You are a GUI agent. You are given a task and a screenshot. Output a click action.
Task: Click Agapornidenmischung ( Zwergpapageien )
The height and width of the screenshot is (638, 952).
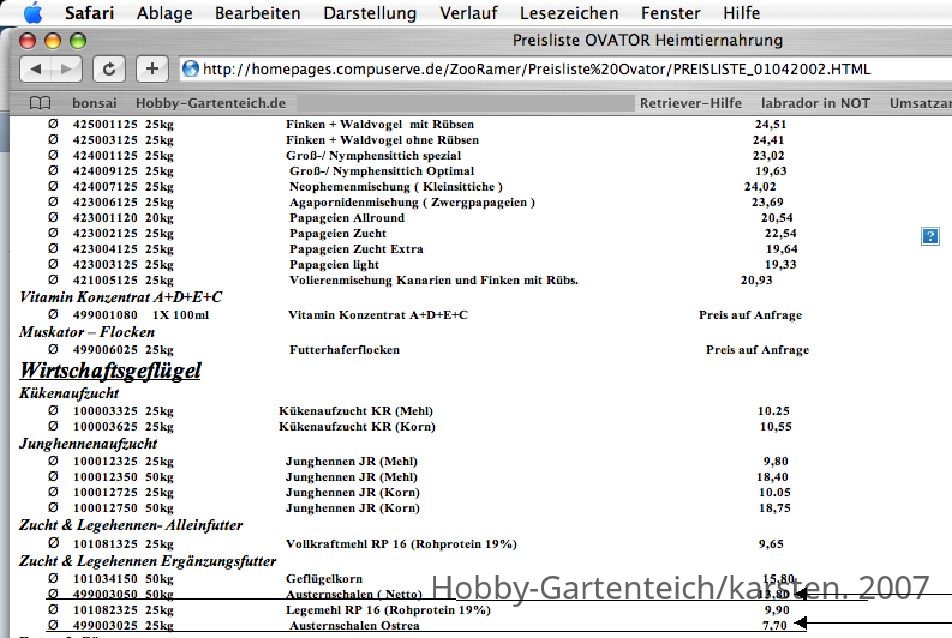412,202
